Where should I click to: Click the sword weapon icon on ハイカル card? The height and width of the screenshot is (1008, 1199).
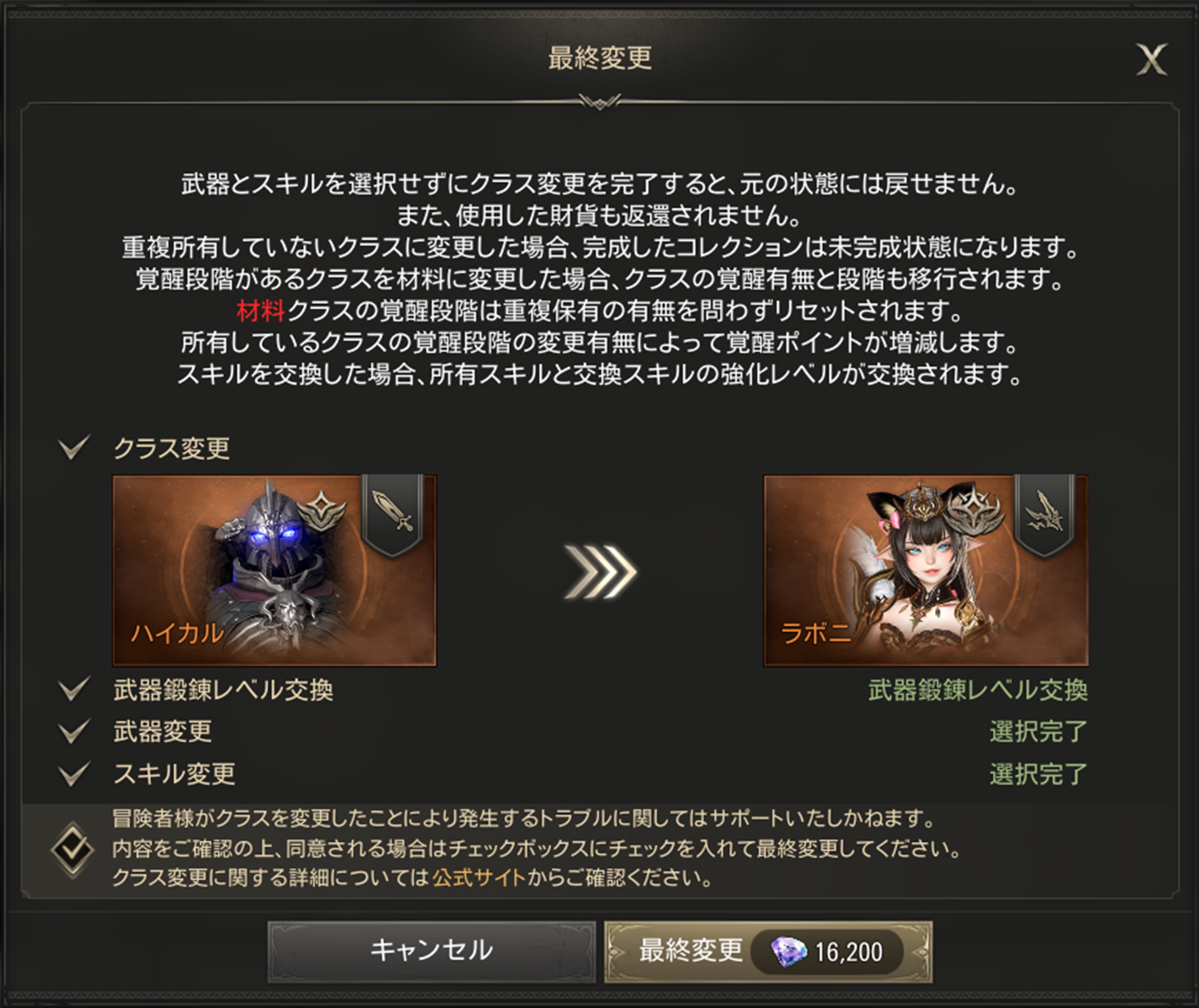click(x=393, y=514)
